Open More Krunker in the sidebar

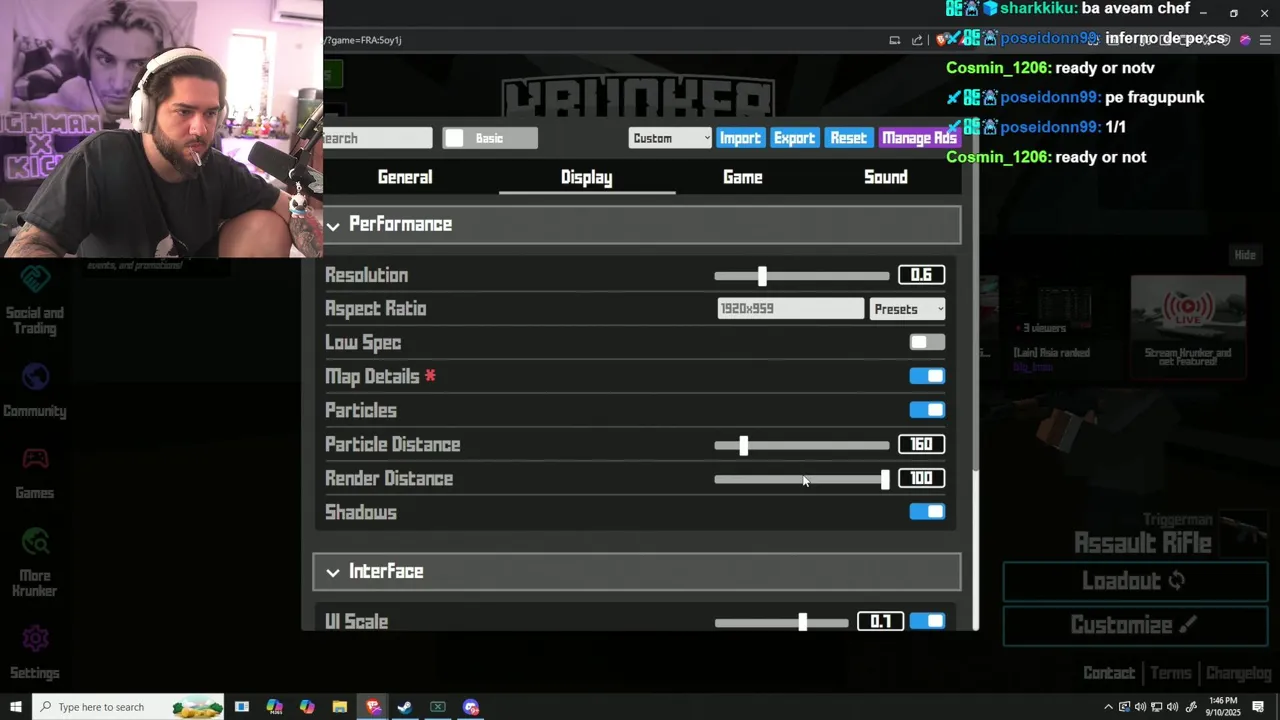[35, 563]
